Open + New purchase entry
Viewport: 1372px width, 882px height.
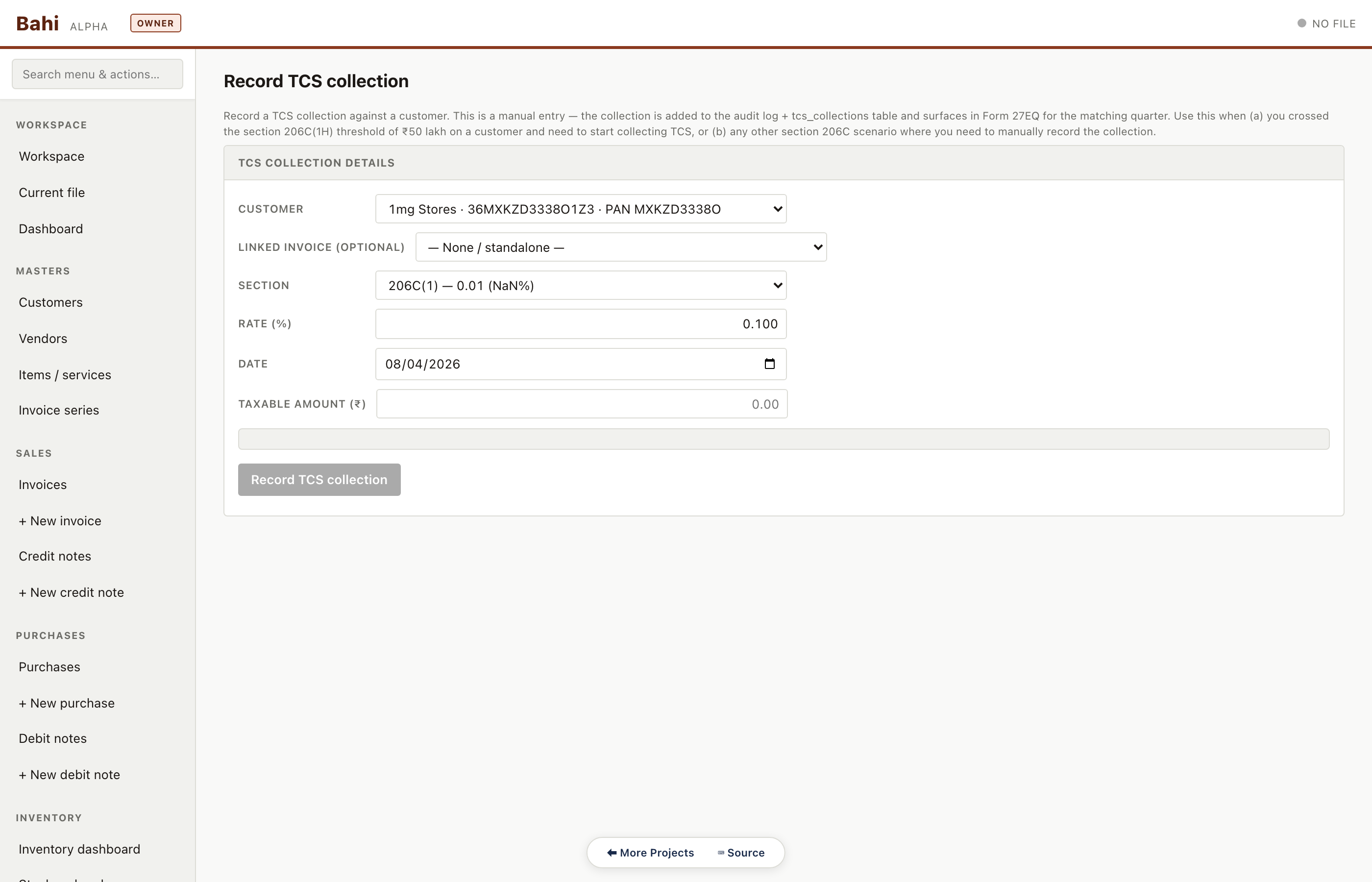67,703
